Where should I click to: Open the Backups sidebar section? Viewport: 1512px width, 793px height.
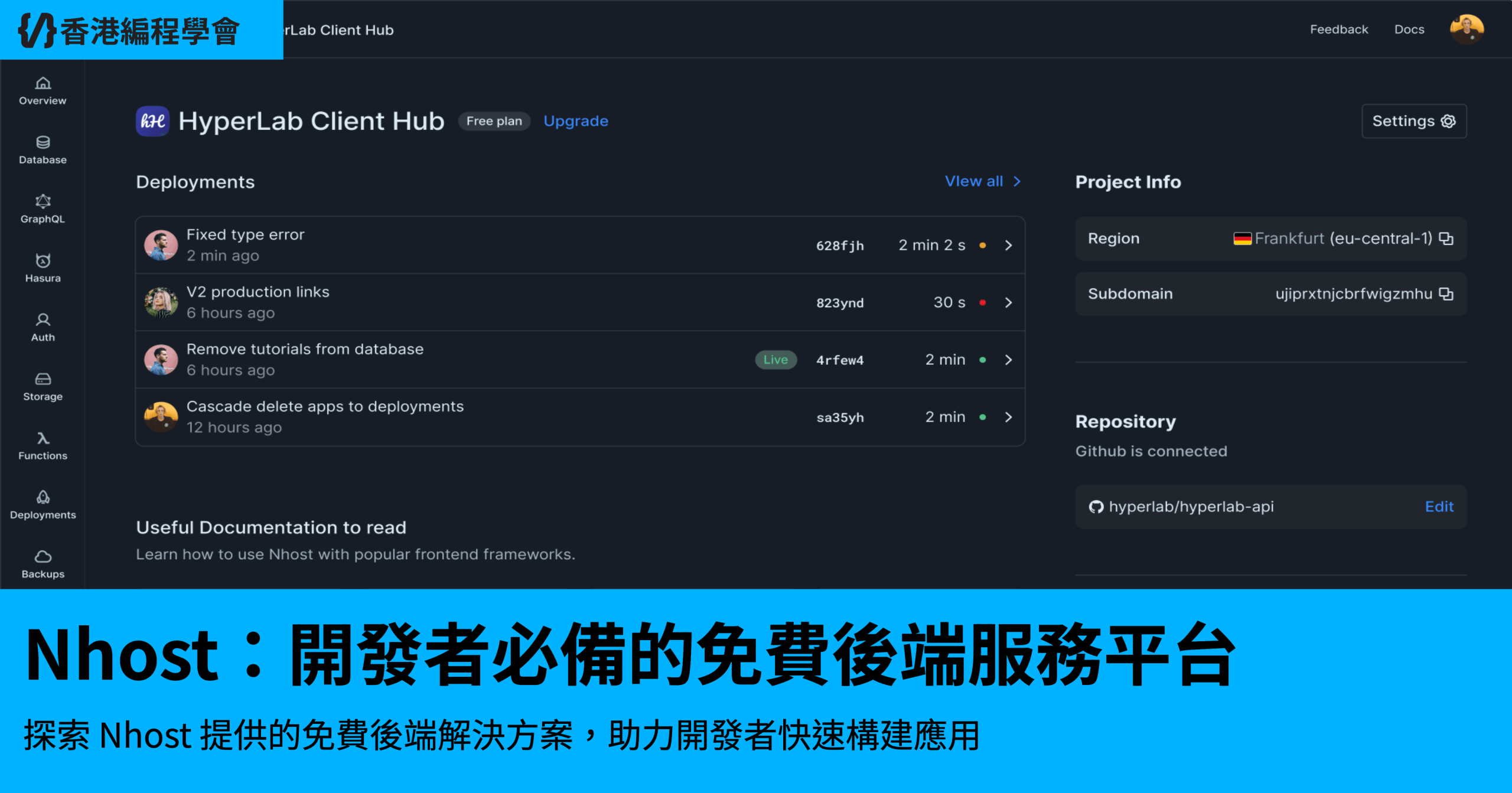point(43,564)
